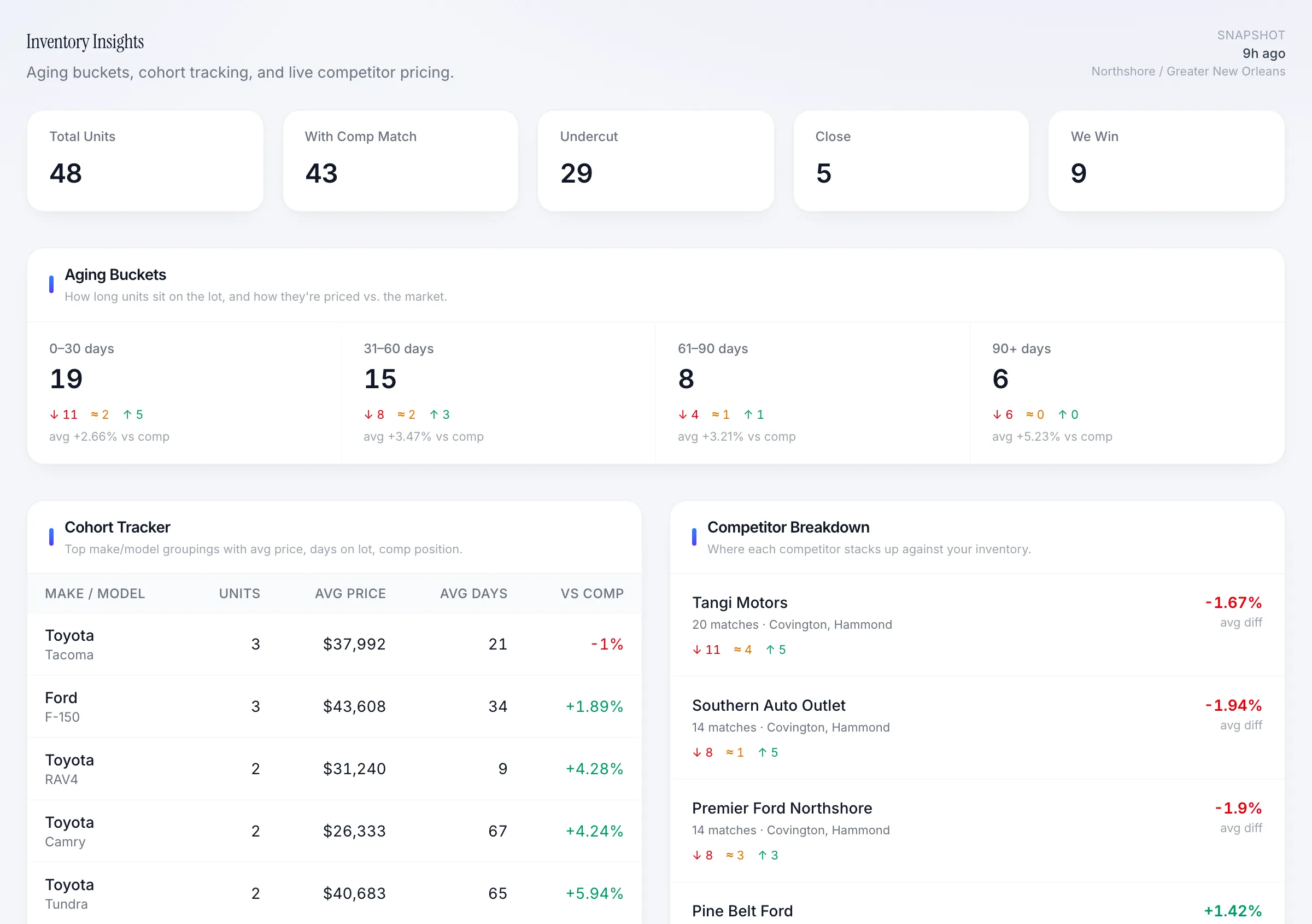Image resolution: width=1312 pixels, height=924 pixels.
Task: Select the We Win summary card
Action: 1166,161
